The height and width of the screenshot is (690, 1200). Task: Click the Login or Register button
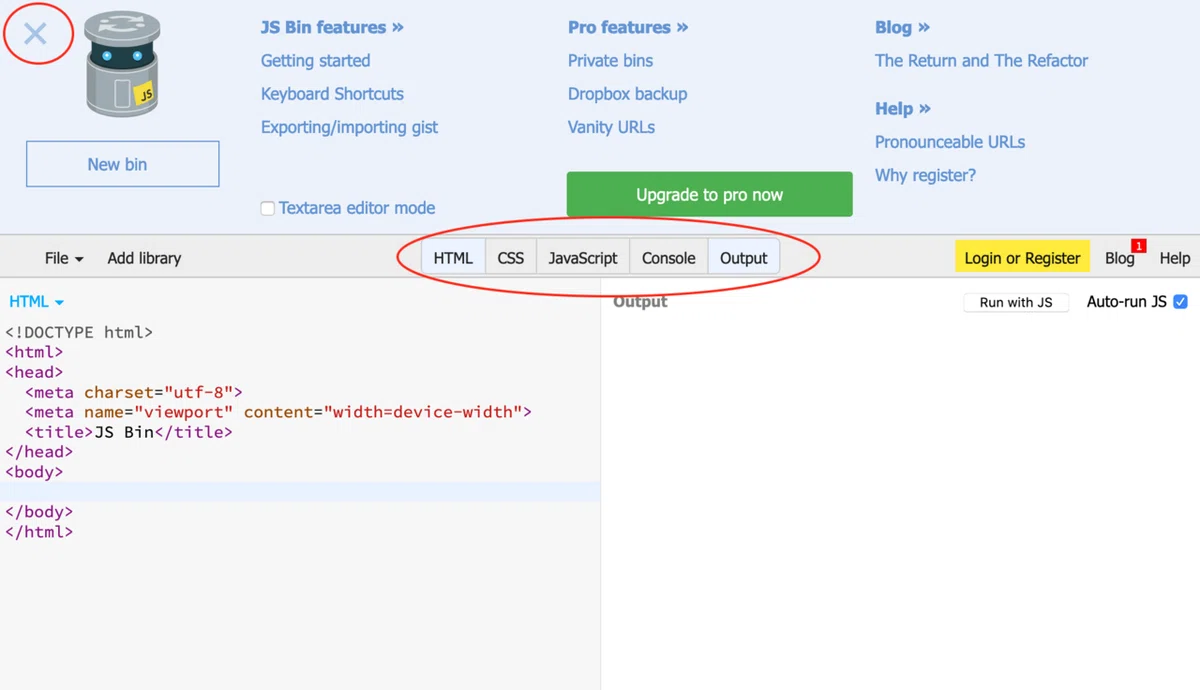(1022, 258)
